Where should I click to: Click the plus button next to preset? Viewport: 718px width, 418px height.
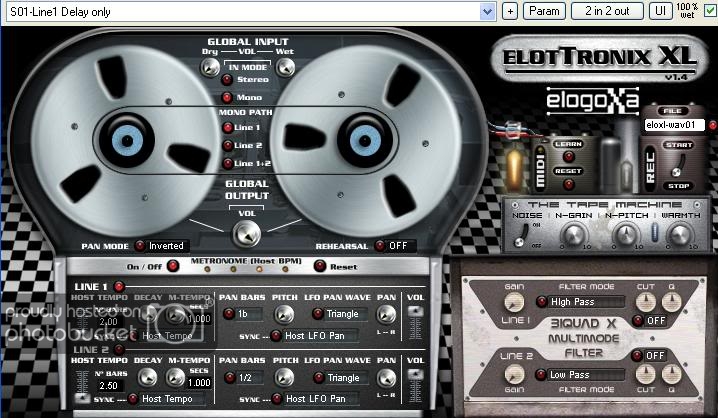coord(510,11)
